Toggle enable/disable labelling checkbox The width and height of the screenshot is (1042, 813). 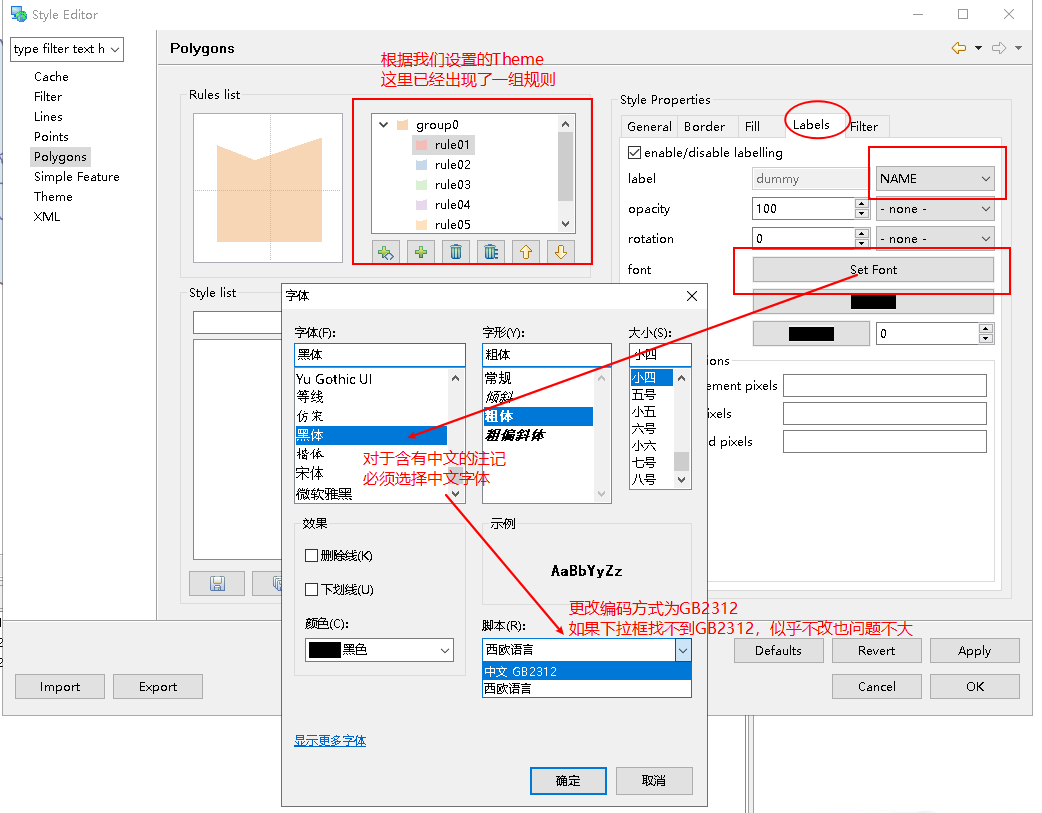click(x=635, y=153)
